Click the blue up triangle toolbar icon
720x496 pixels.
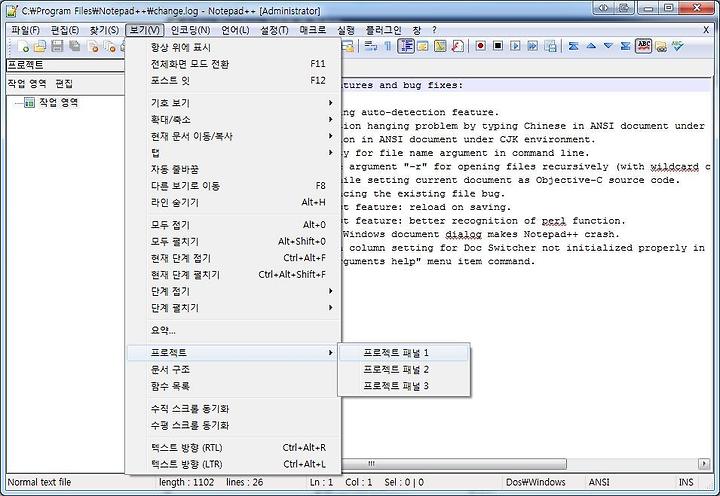click(591, 46)
